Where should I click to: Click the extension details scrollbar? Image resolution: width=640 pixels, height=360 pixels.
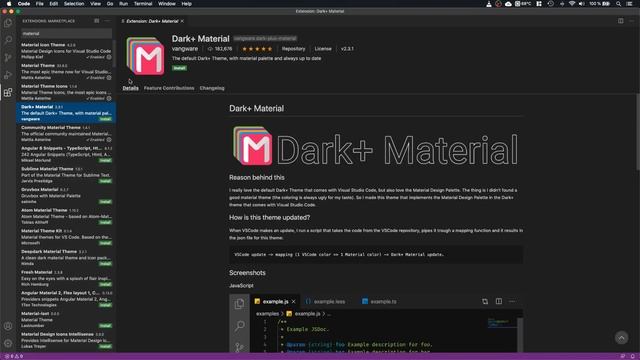pos(638,133)
